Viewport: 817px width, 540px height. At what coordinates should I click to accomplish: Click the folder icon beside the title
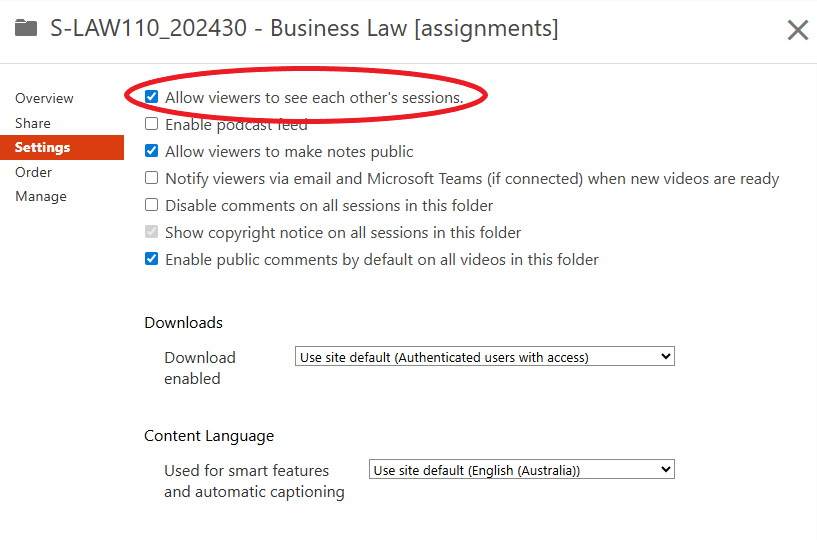(x=27, y=28)
